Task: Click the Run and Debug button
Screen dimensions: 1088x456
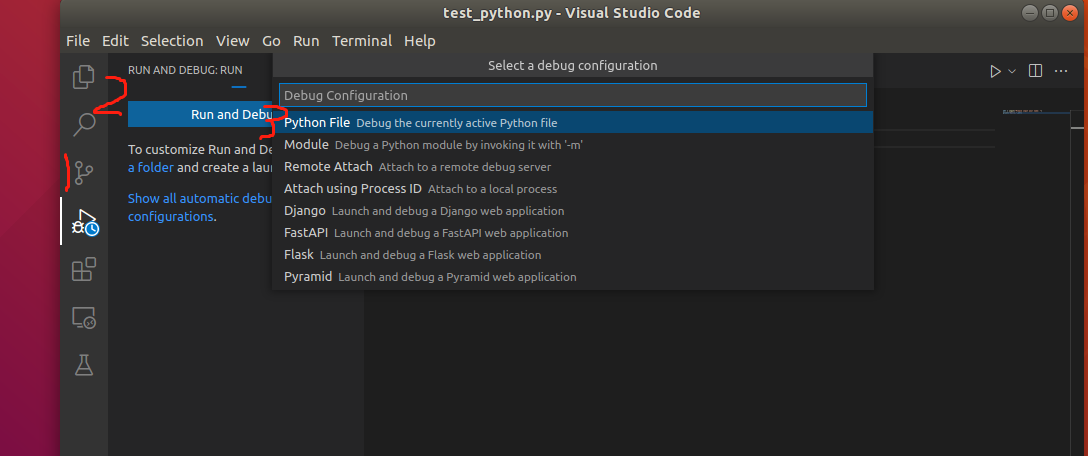Action: 201,115
